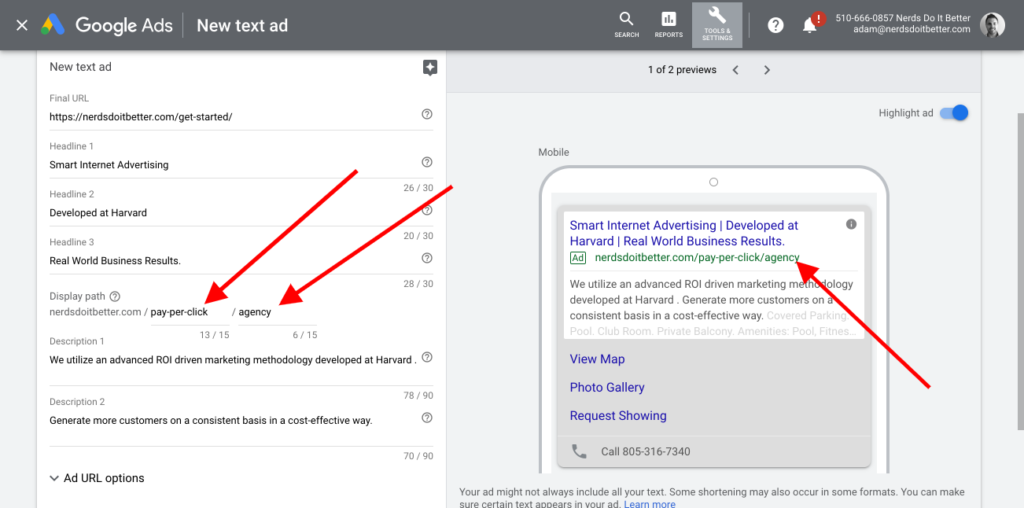Click the 1 of 2 previews label

coord(682,70)
